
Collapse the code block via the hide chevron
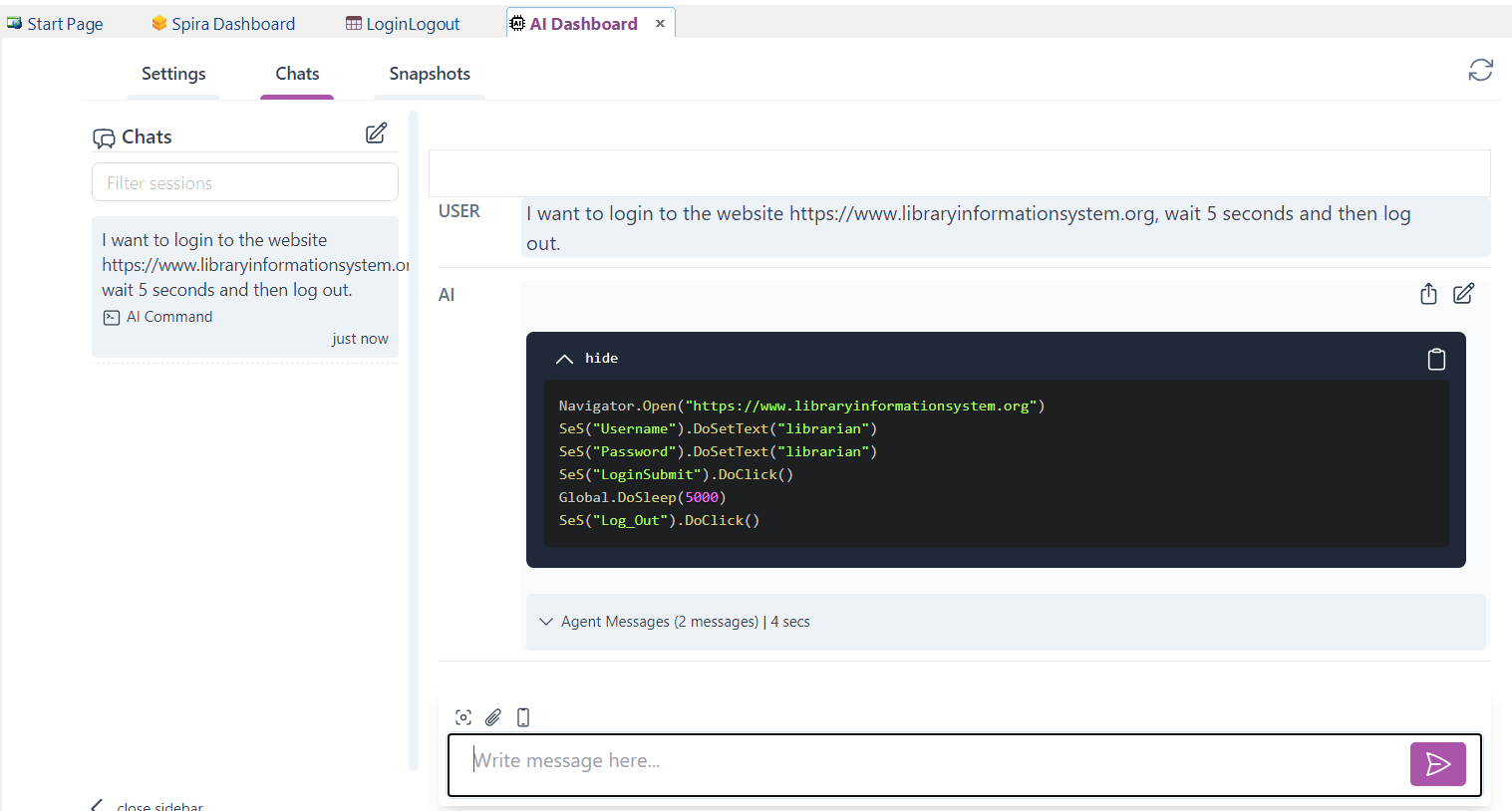564,359
